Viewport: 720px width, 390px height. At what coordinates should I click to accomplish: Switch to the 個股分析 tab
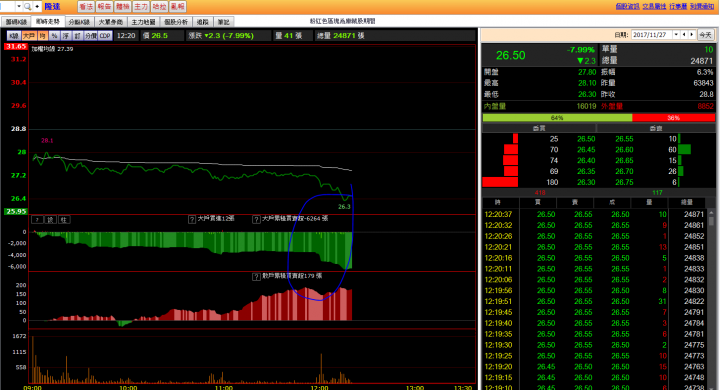click(x=176, y=22)
